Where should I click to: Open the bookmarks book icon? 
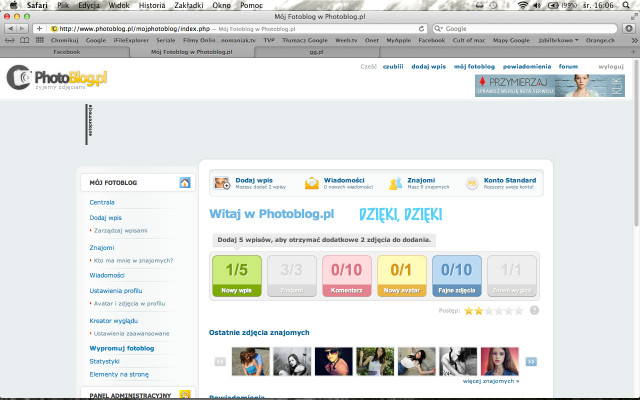pos(24,40)
